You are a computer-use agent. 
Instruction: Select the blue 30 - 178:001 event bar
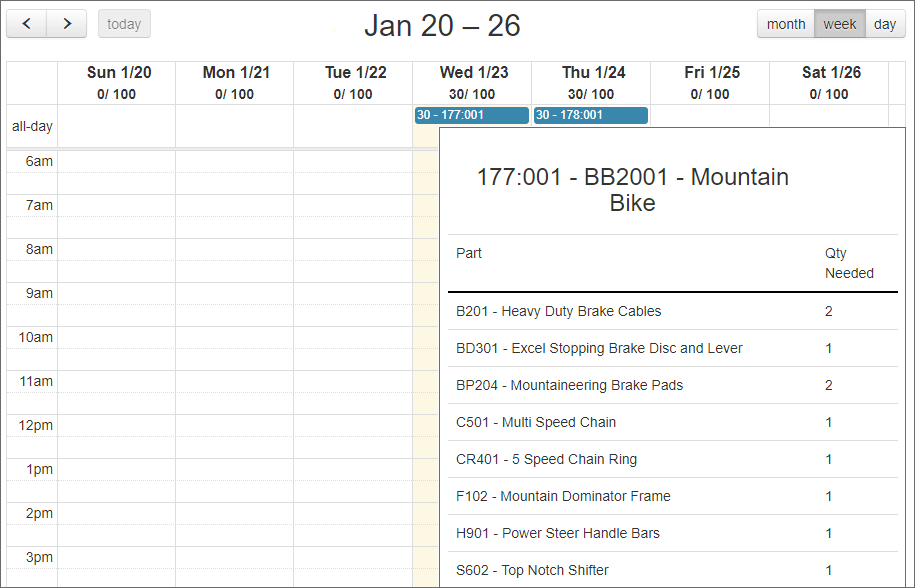point(590,114)
